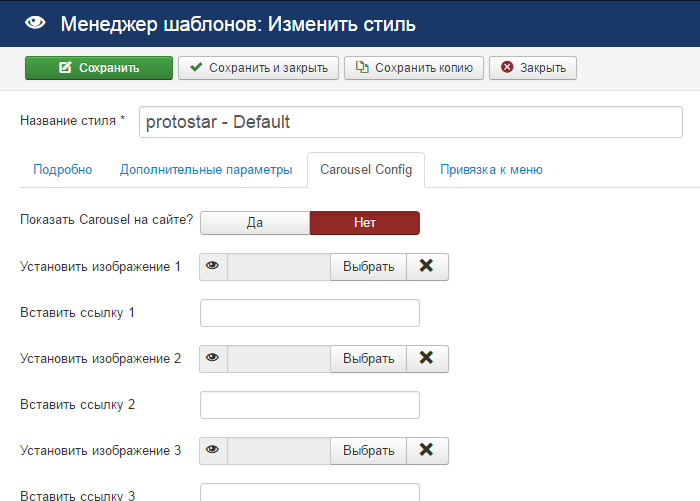This screenshot has width=700, height=501.
Task: Click the Закрыть button
Action: click(x=533, y=68)
